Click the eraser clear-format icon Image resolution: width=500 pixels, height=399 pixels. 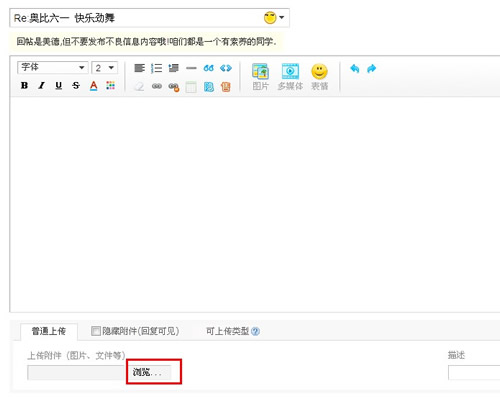pyautogui.click(x=139, y=87)
